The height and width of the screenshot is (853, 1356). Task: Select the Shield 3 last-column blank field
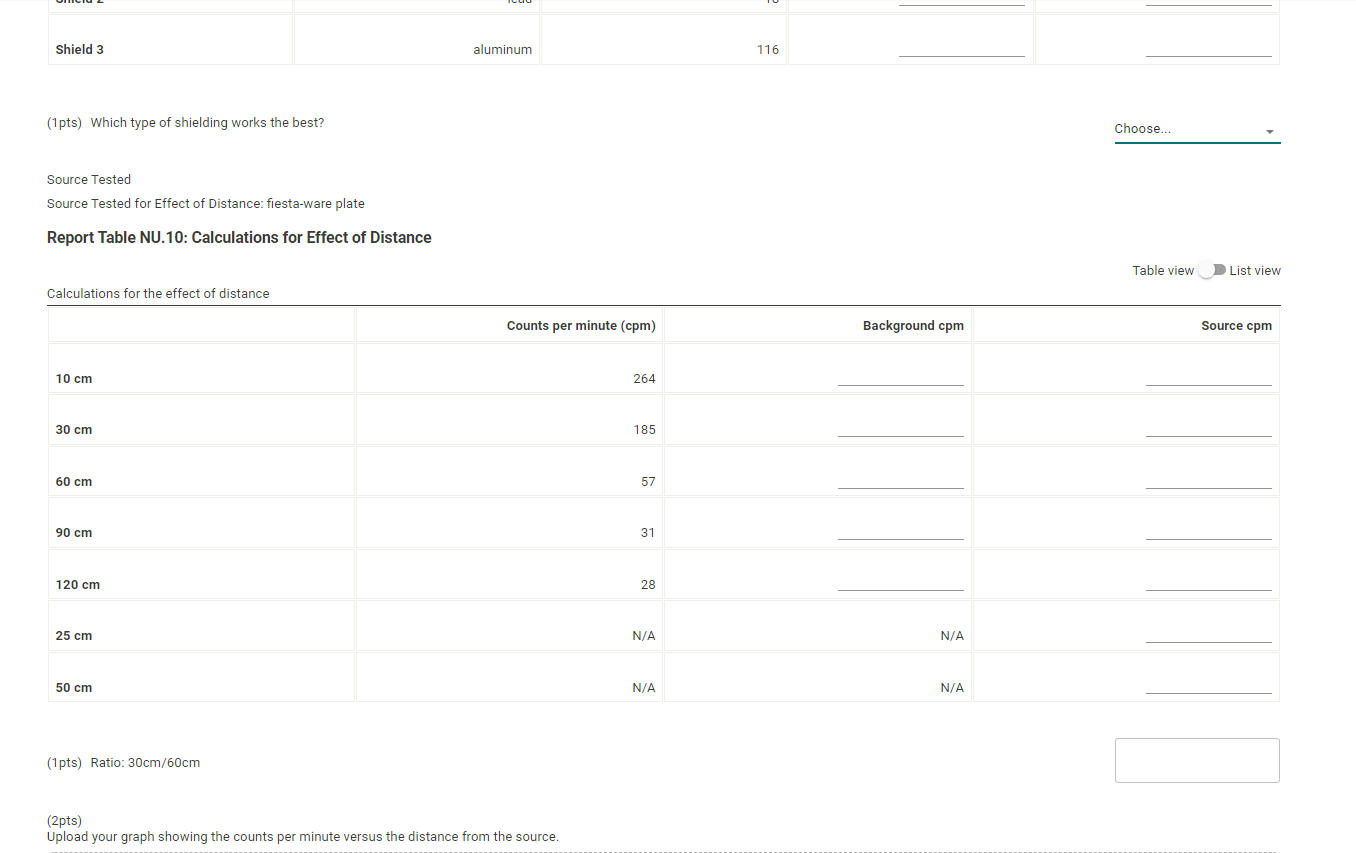click(1208, 47)
